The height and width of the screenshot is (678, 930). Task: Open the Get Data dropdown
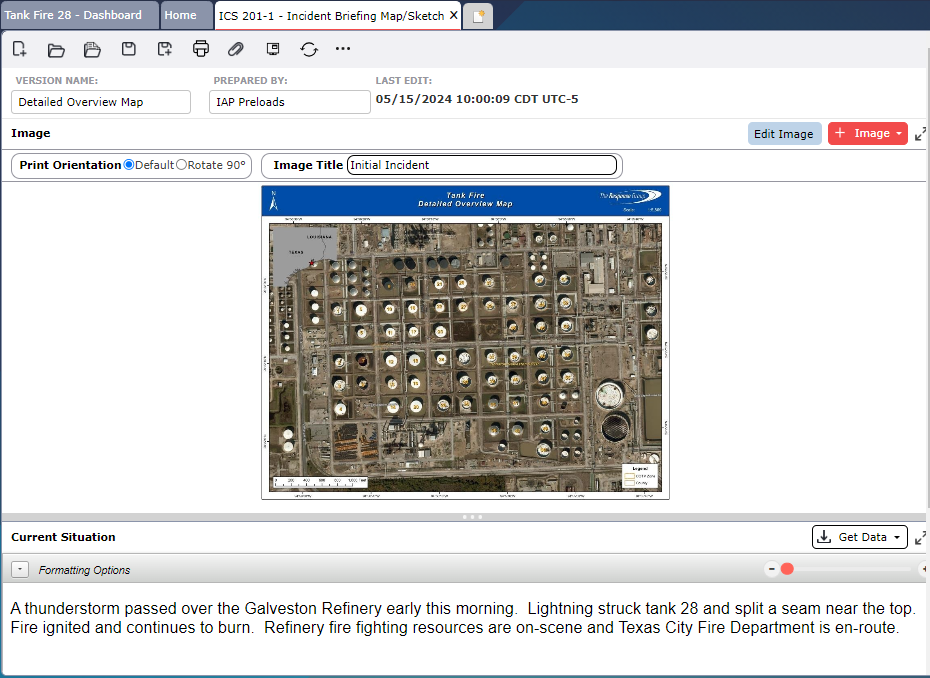click(x=859, y=537)
